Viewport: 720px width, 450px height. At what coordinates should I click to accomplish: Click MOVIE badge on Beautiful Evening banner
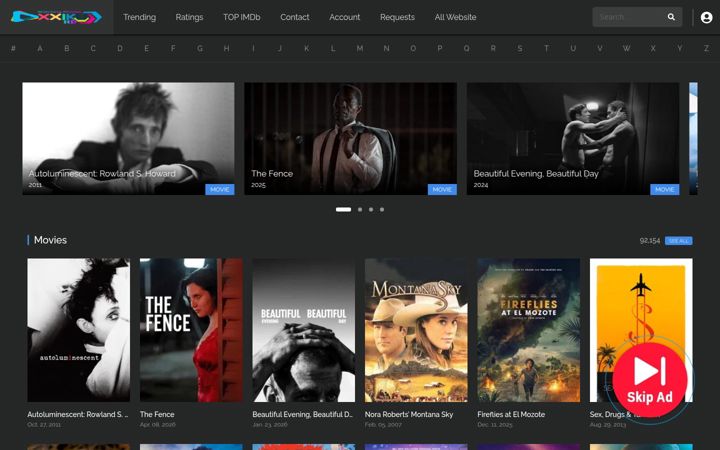664,189
